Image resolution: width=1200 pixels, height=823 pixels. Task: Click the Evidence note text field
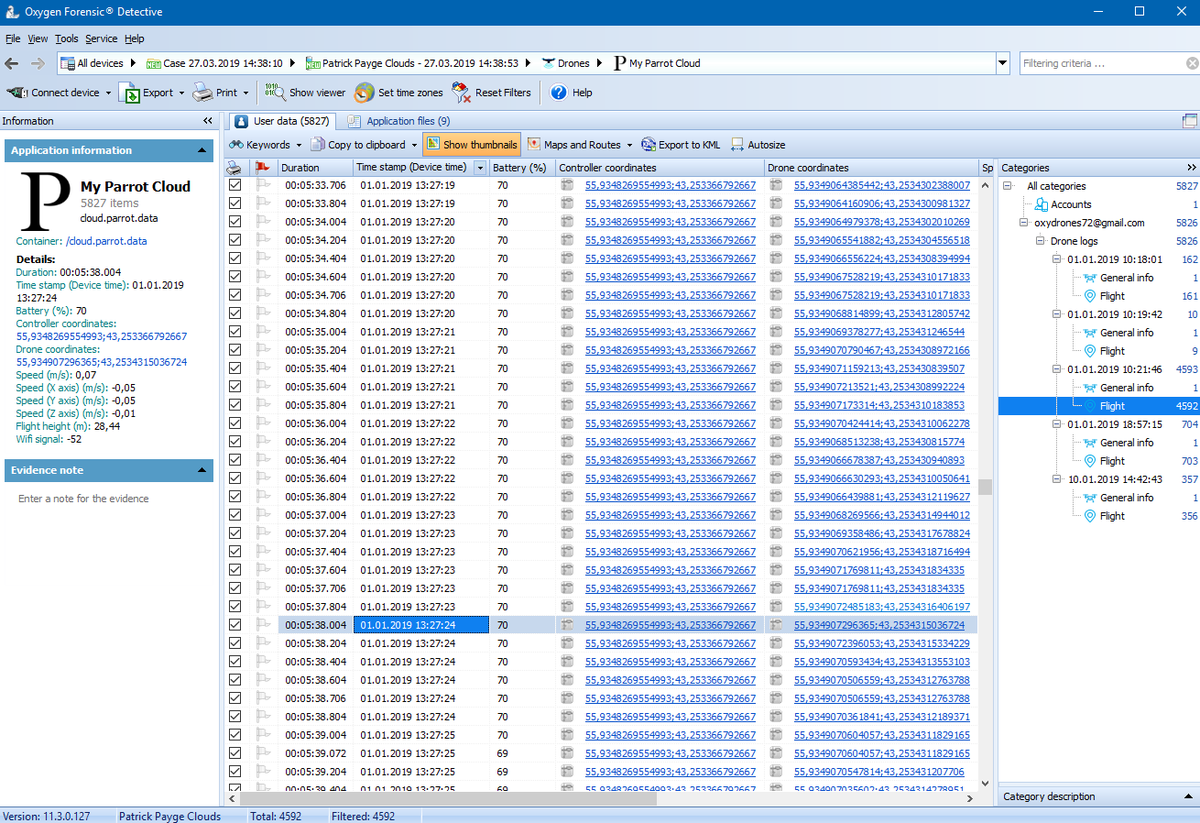109,498
